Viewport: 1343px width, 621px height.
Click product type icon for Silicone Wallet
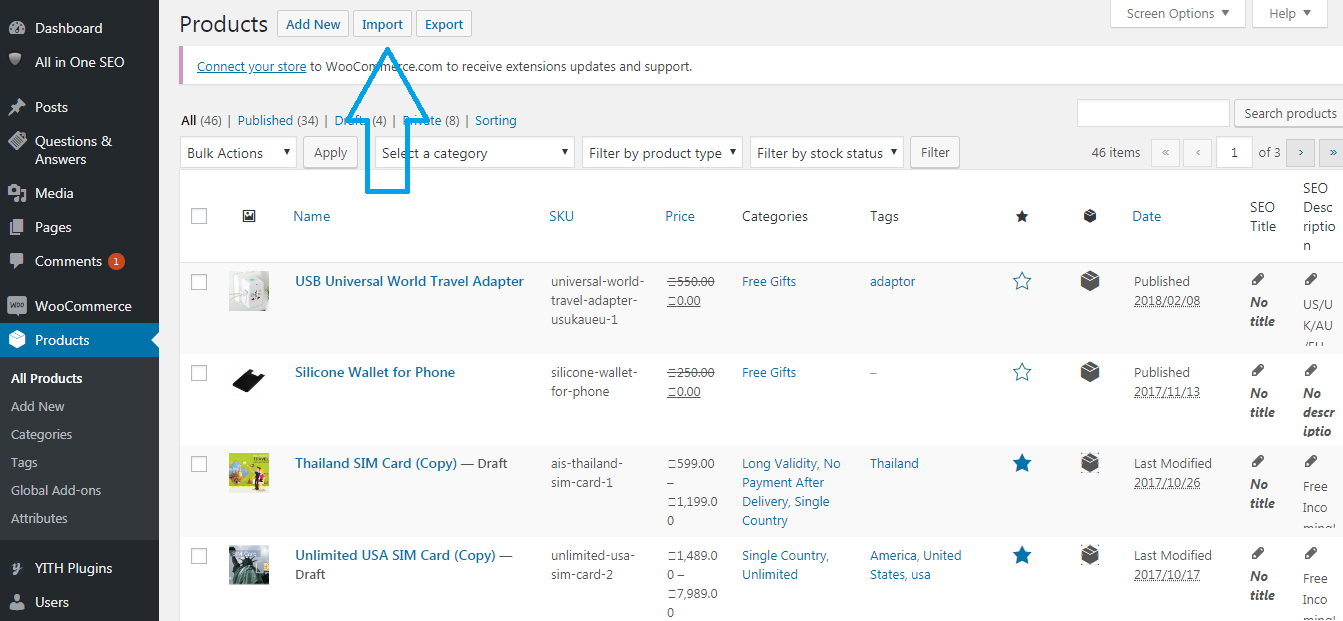1090,373
